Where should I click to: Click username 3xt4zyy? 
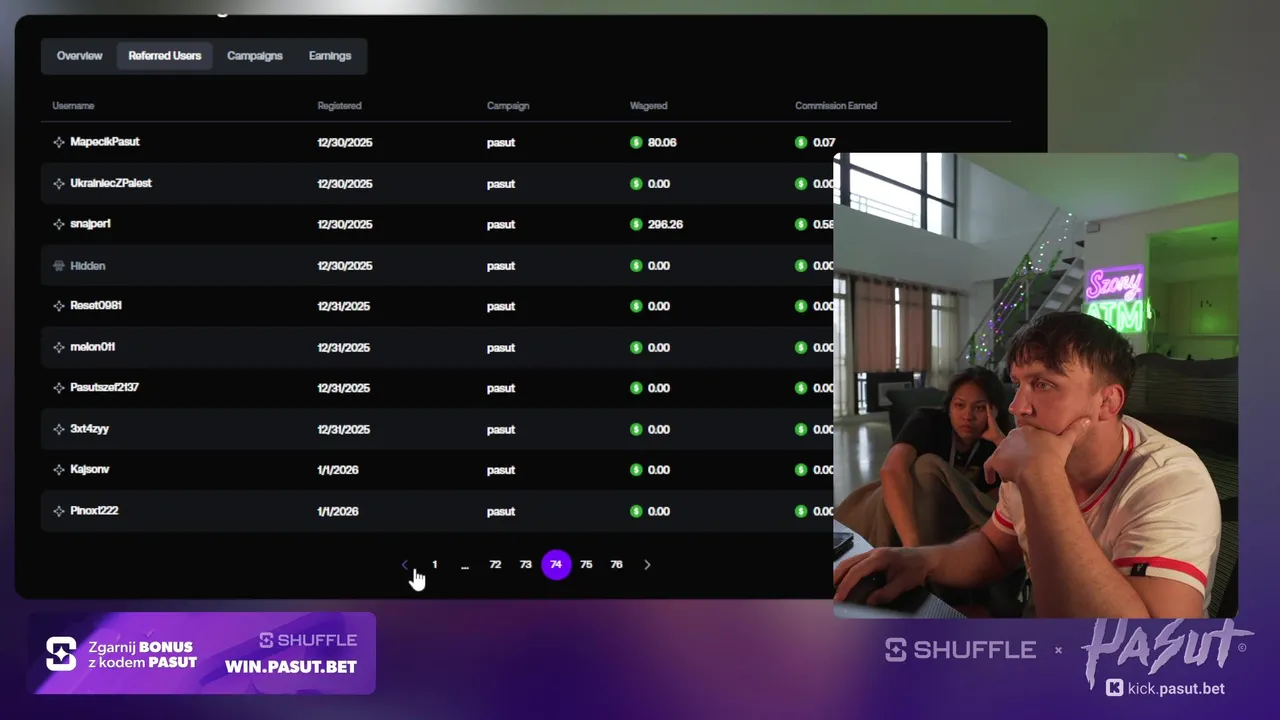90,429
